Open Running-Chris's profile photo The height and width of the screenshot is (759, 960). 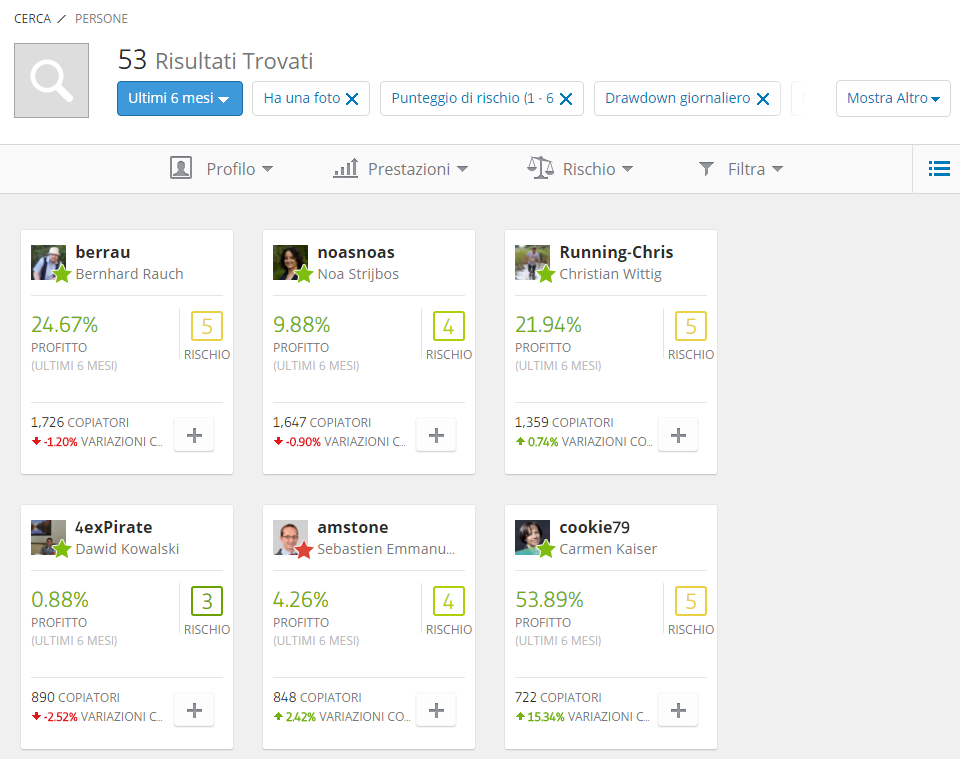[532, 263]
